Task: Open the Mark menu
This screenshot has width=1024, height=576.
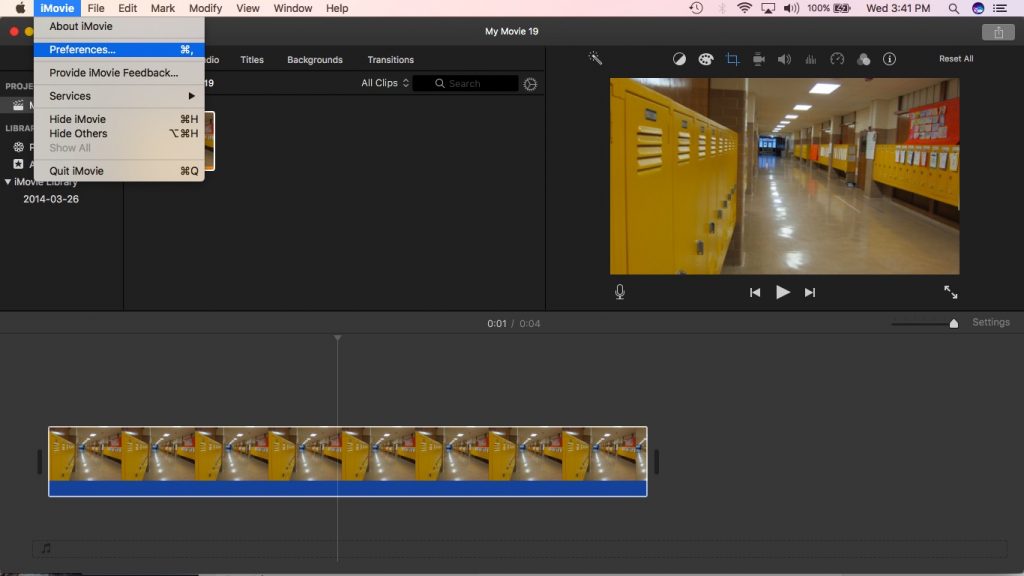Action: click(163, 8)
